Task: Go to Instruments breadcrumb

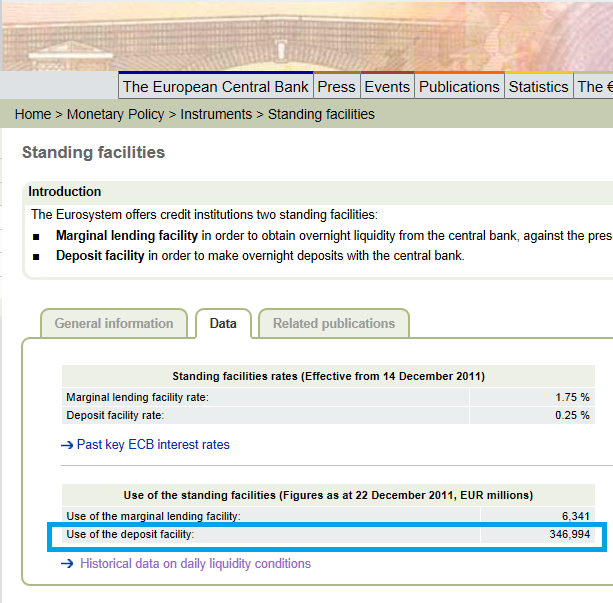Action: pos(216,114)
